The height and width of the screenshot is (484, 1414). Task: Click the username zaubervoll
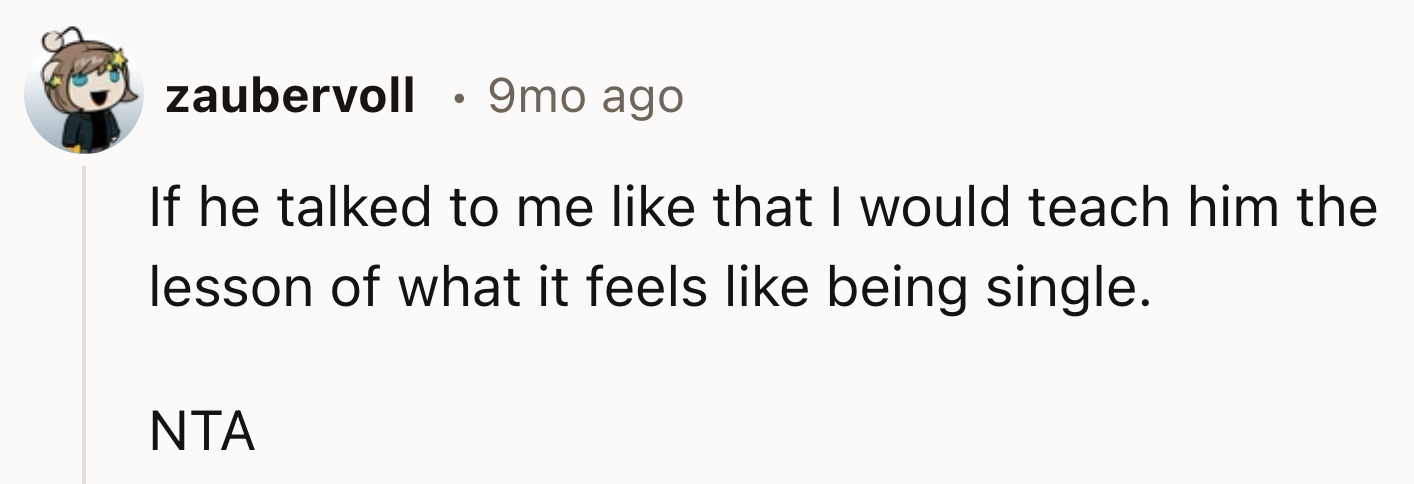tap(290, 96)
